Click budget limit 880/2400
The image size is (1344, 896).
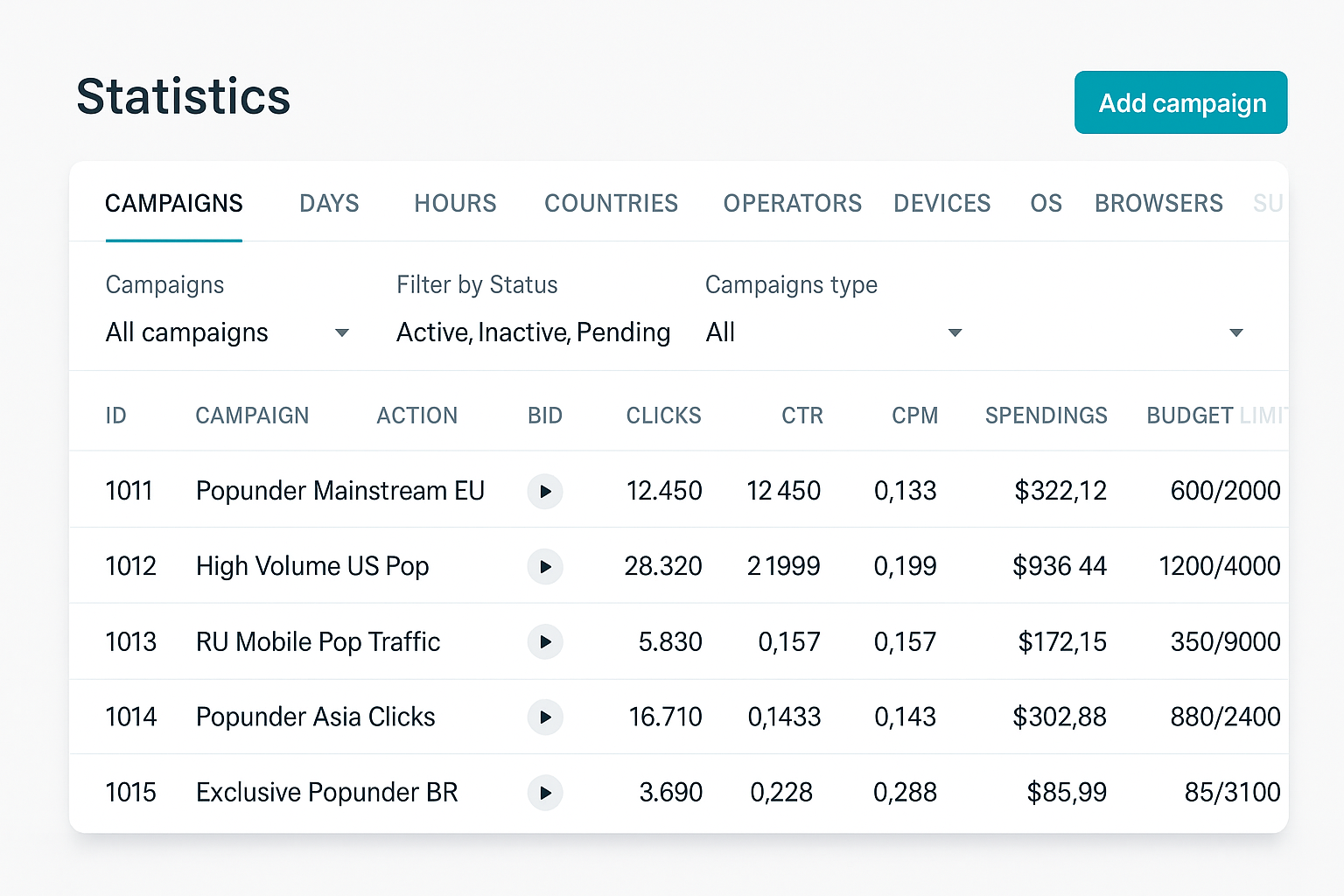tap(1226, 717)
